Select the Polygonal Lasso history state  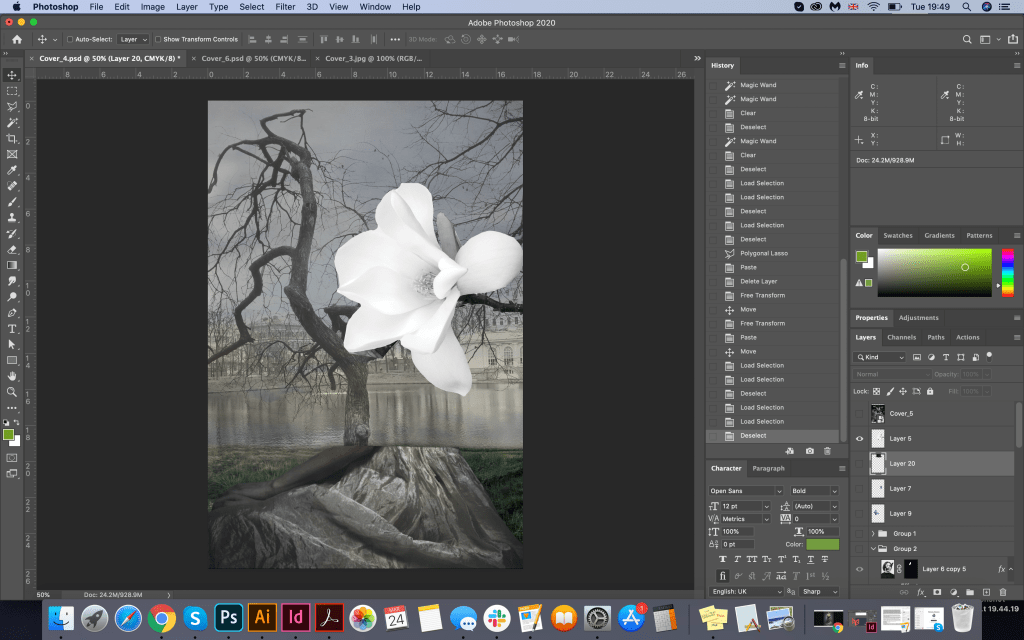[x=763, y=253]
